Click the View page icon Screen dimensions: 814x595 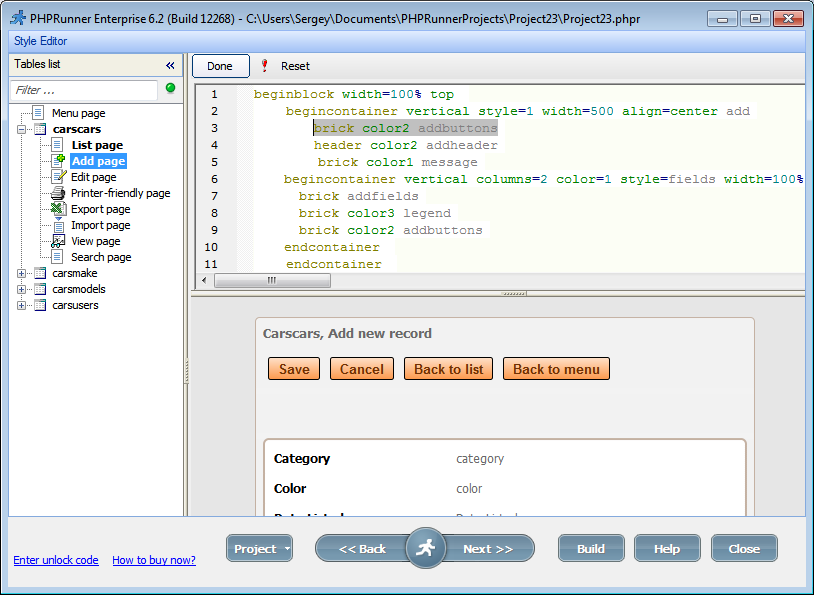58,241
